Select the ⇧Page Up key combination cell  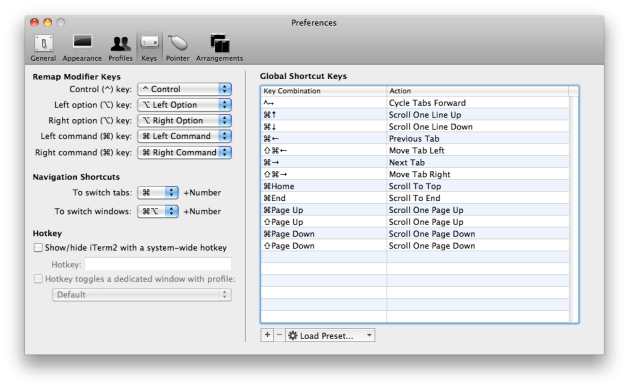point(324,222)
